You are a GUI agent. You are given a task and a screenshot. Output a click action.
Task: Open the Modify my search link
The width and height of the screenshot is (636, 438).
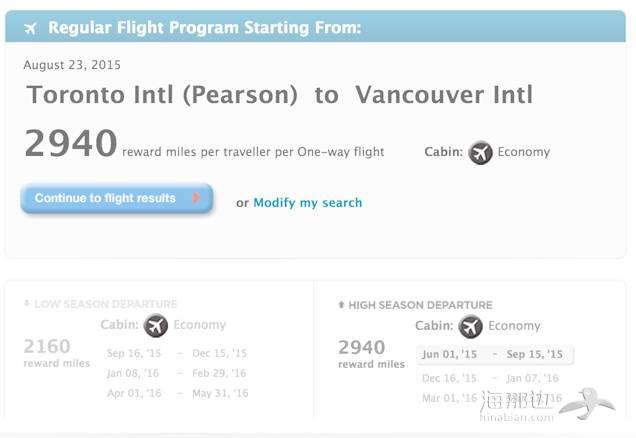coord(307,202)
